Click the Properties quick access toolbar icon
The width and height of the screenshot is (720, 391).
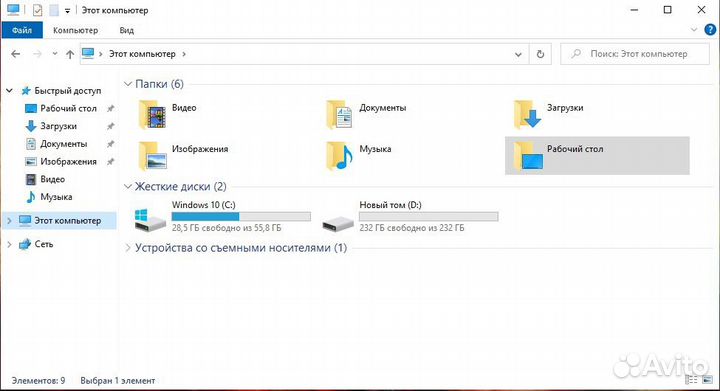point(38,10)
